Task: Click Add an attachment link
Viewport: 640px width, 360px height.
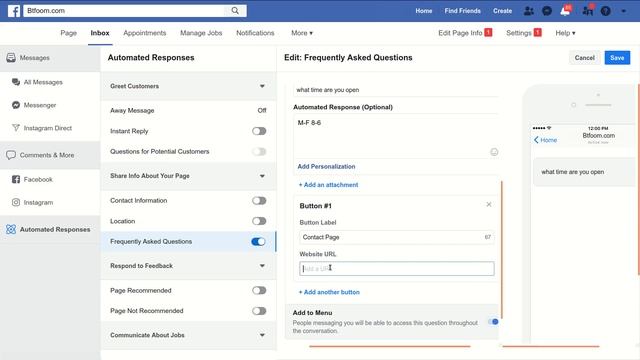Action: tap(329, 185)
